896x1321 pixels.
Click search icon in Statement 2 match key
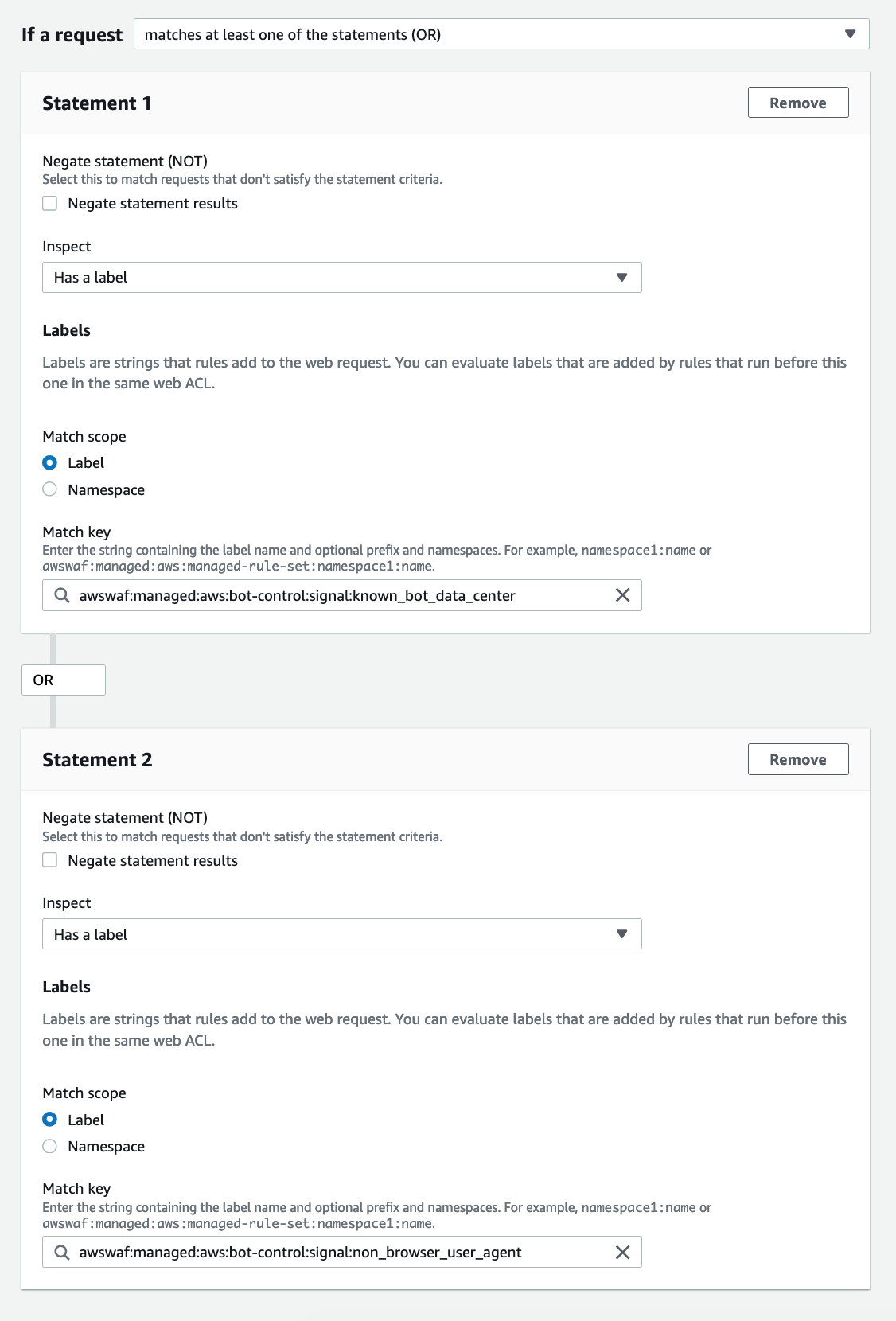(62, 1253)
